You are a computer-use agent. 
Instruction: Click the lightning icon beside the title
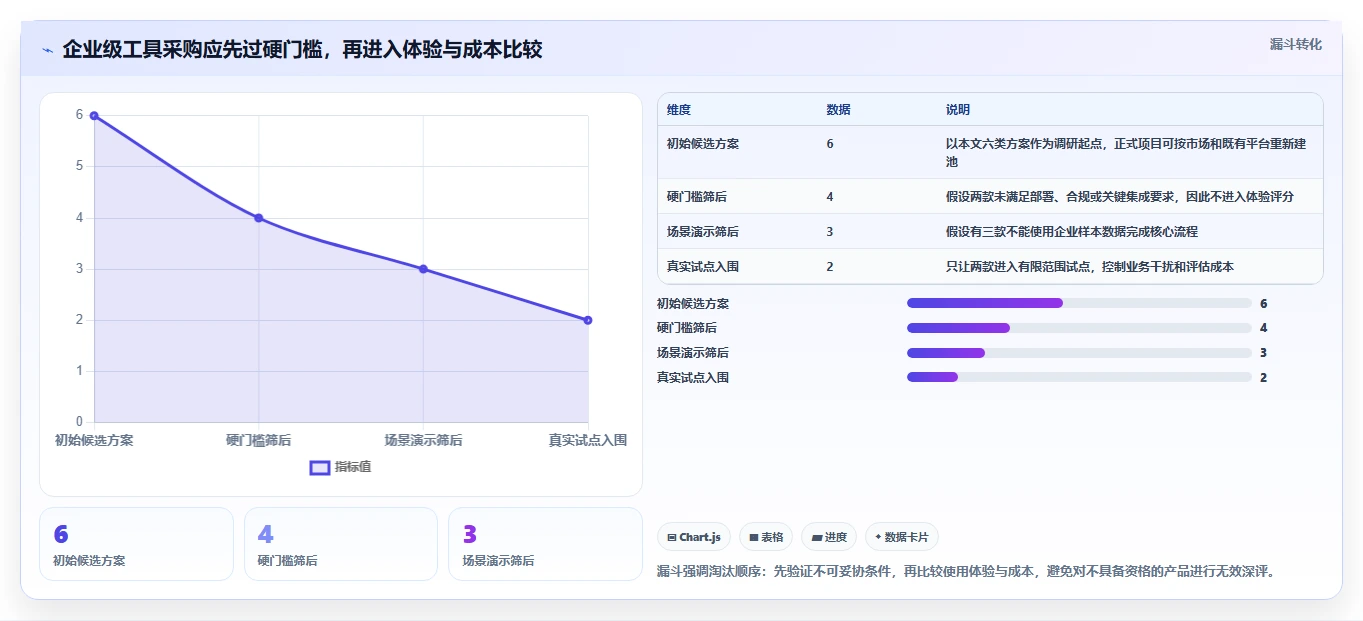(48, 50)
